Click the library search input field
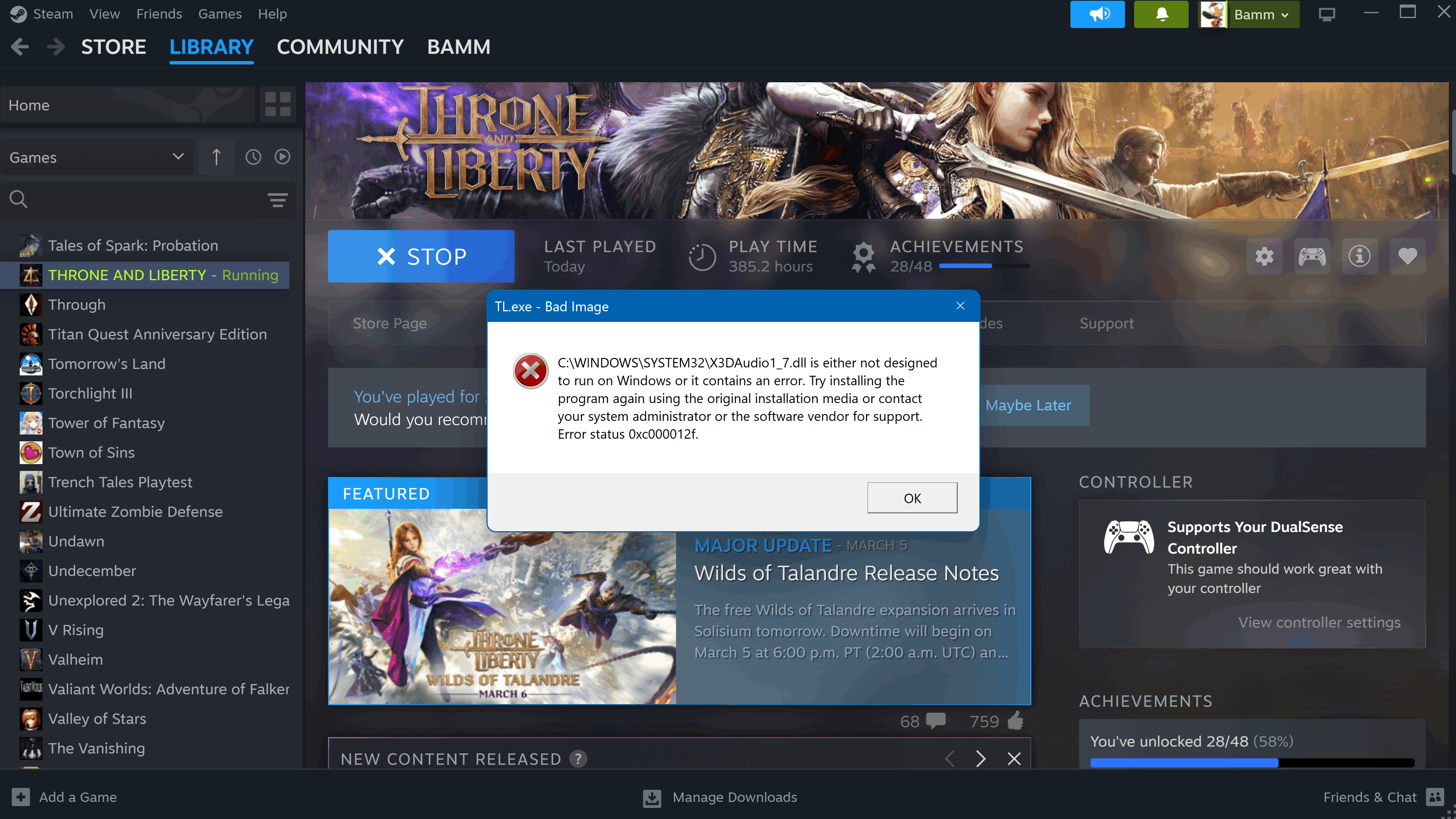The width and height of the screenshot is (1456, 819). 148,199
